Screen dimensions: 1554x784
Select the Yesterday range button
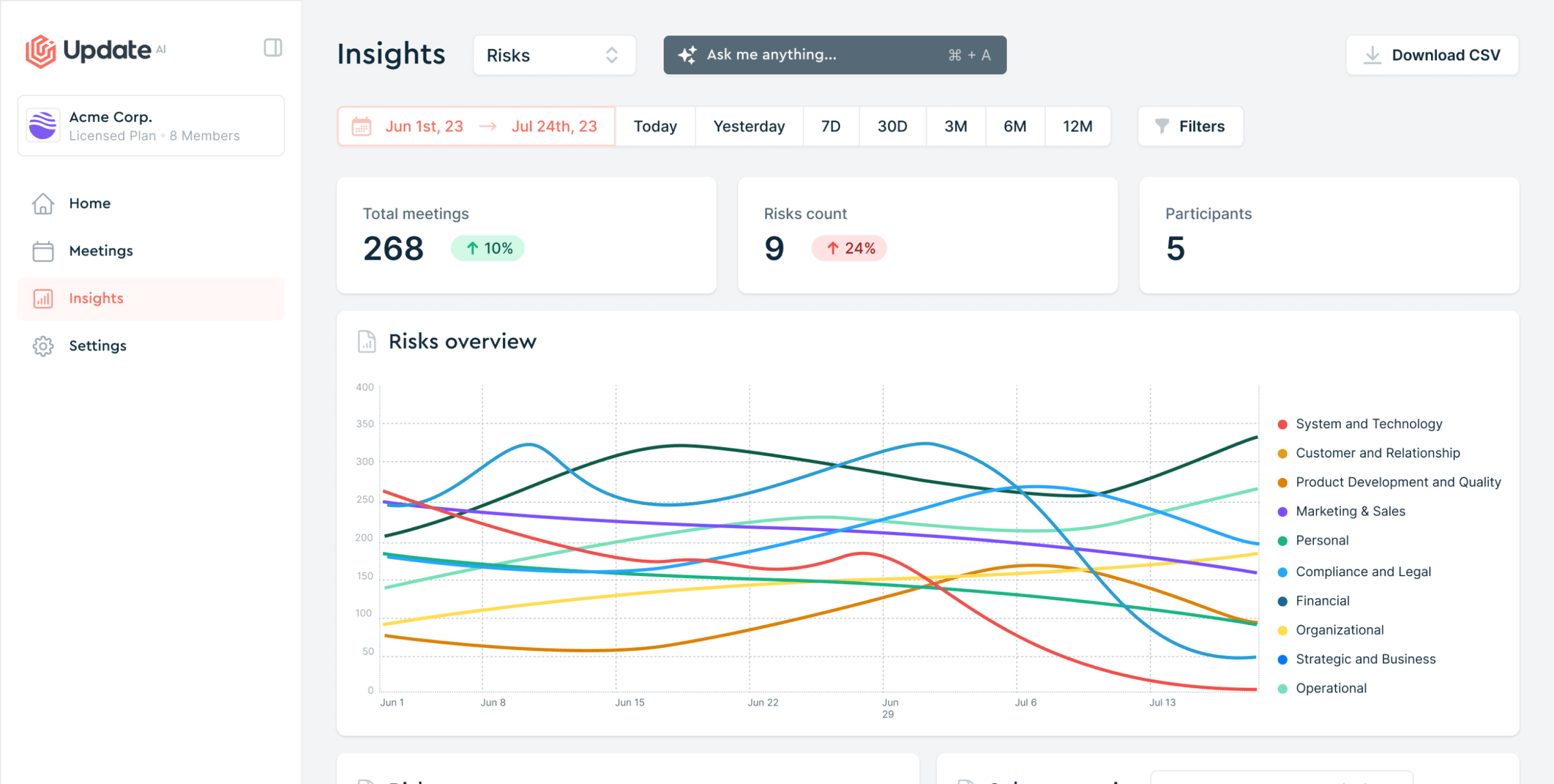749,126
